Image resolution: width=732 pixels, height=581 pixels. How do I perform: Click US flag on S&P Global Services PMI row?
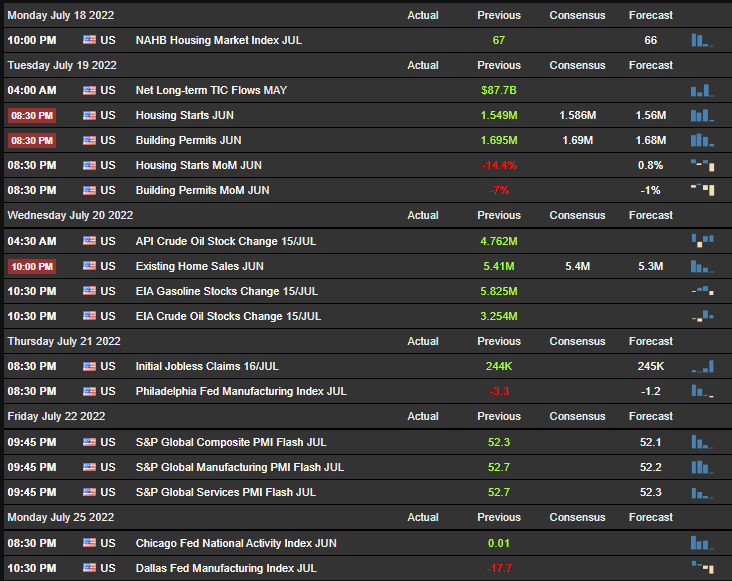pos(89,492)
